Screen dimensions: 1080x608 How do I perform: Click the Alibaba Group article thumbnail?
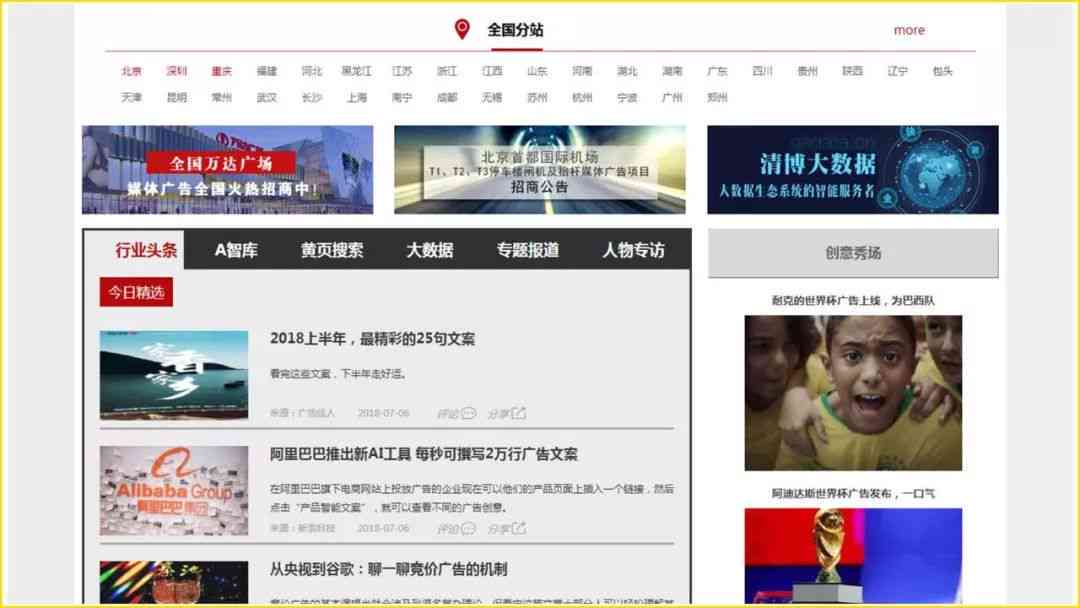pyautogui.click(x=174, y=490)
